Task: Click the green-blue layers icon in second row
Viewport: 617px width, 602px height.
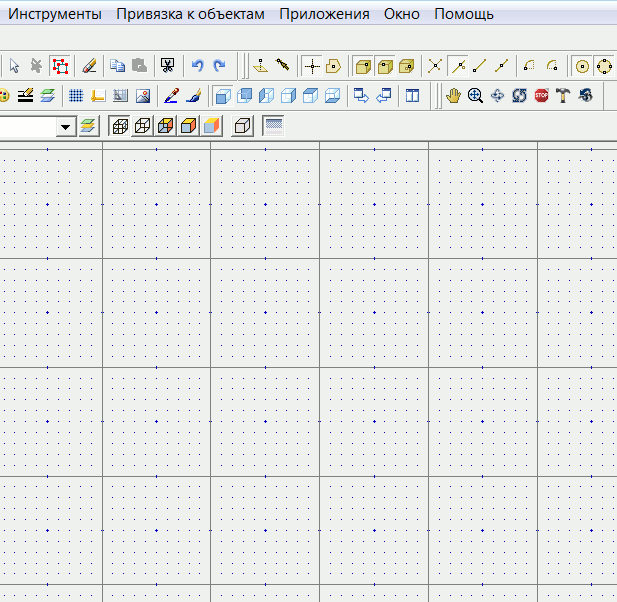Action: 48,96
